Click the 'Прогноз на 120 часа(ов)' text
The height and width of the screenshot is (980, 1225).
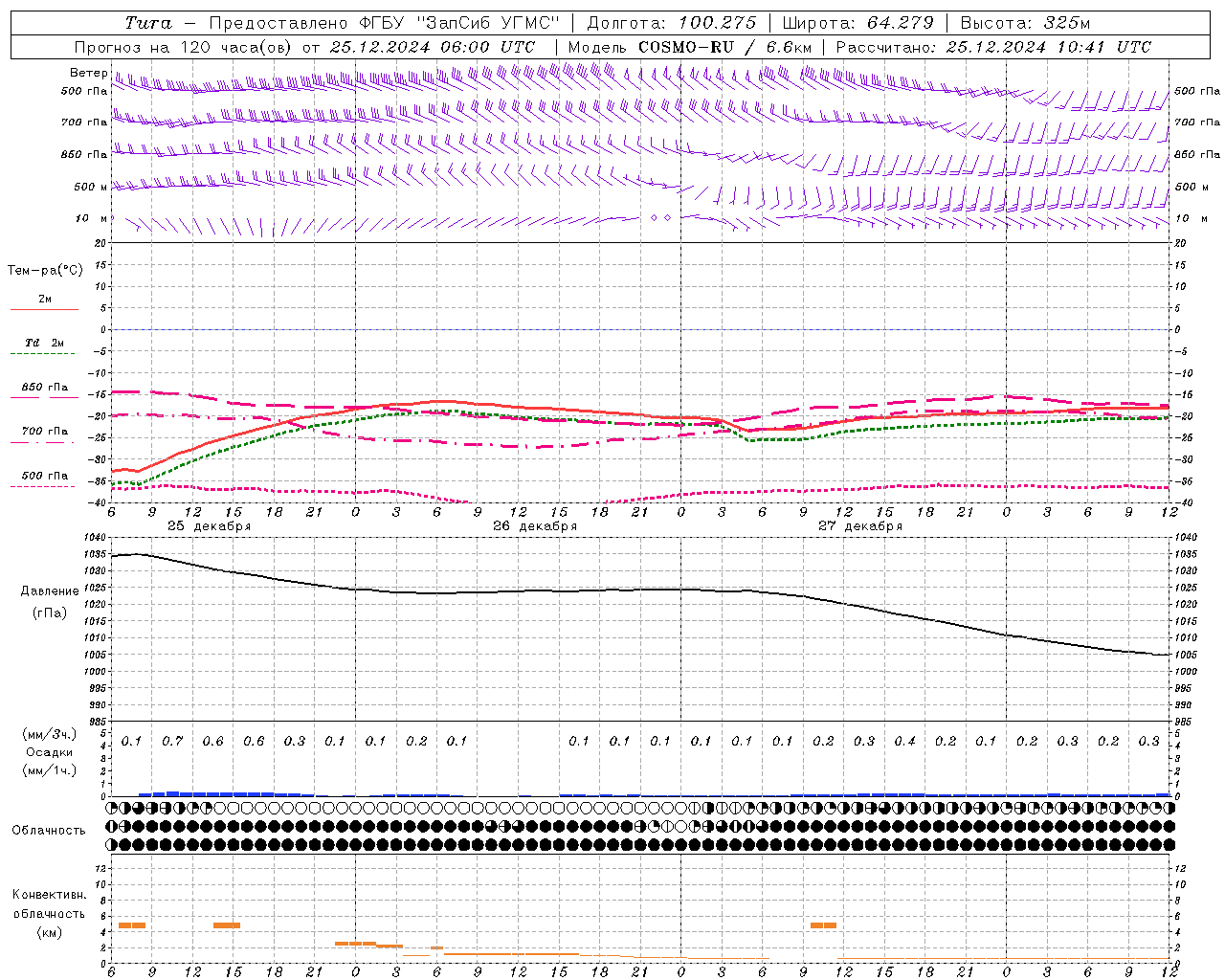tap(184, 47)
